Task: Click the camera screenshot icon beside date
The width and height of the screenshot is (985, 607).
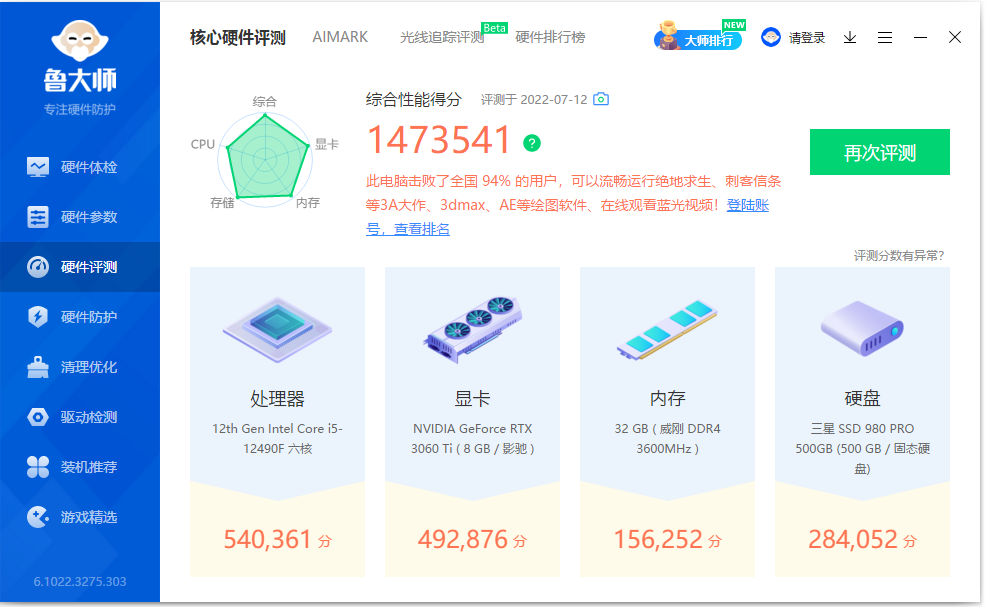Action: pyautogui.click(x=601, y=99)
